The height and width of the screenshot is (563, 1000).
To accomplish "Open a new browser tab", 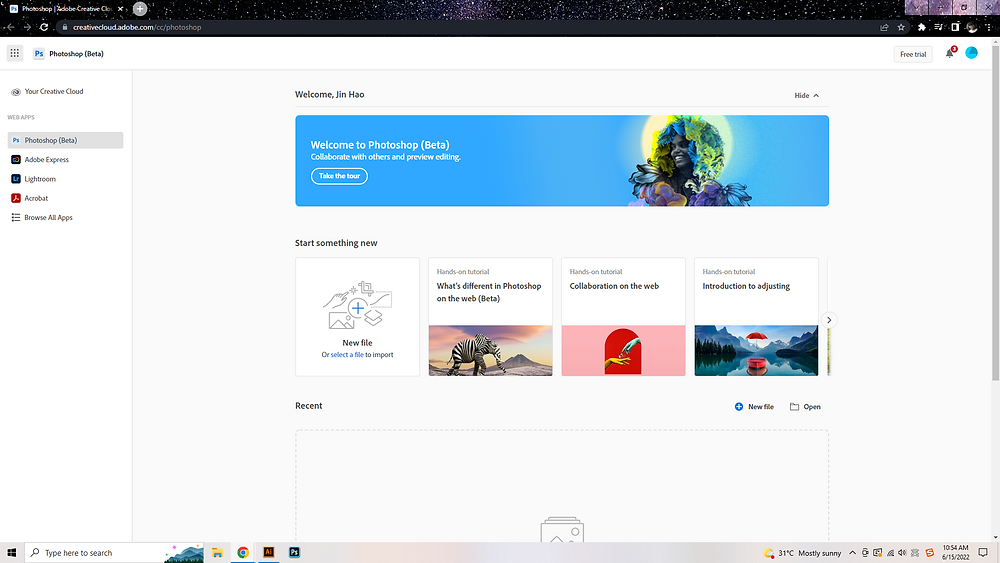I will (x=140, y=9).
